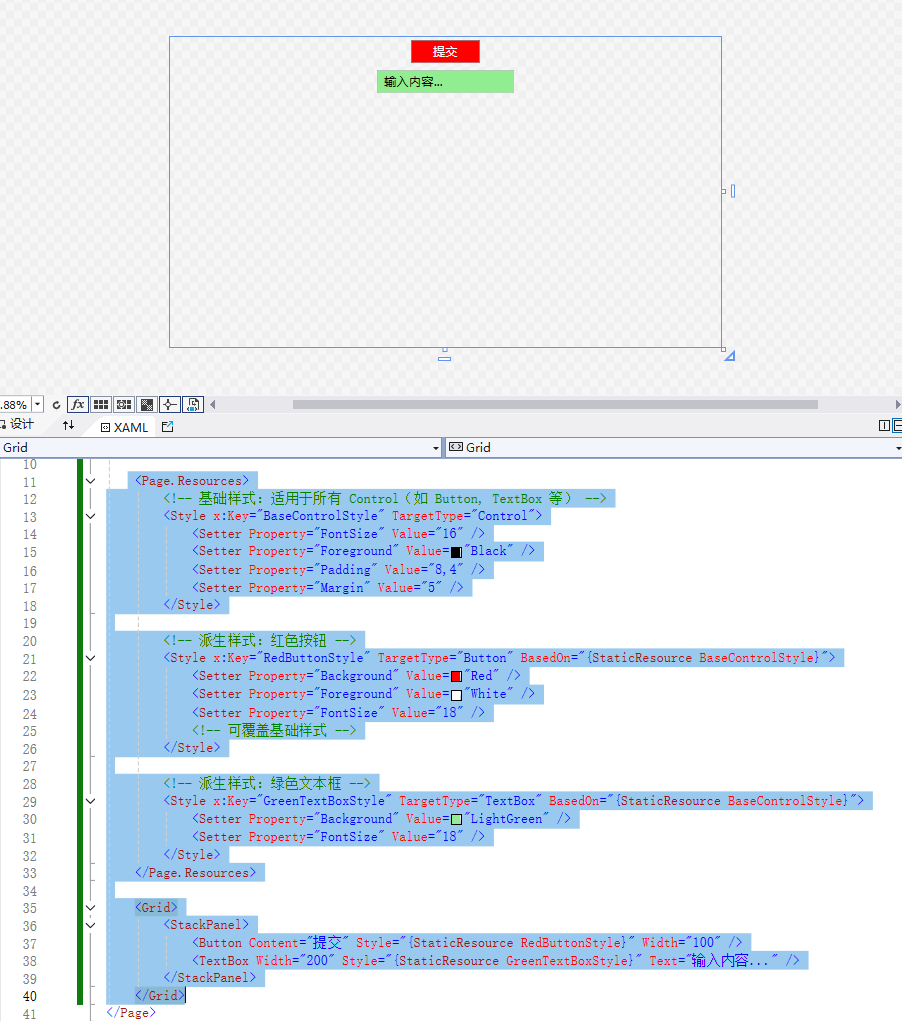Click the 派生样式：红色按钮 comment
902x1021 pixels.
(x=260, y=640)
